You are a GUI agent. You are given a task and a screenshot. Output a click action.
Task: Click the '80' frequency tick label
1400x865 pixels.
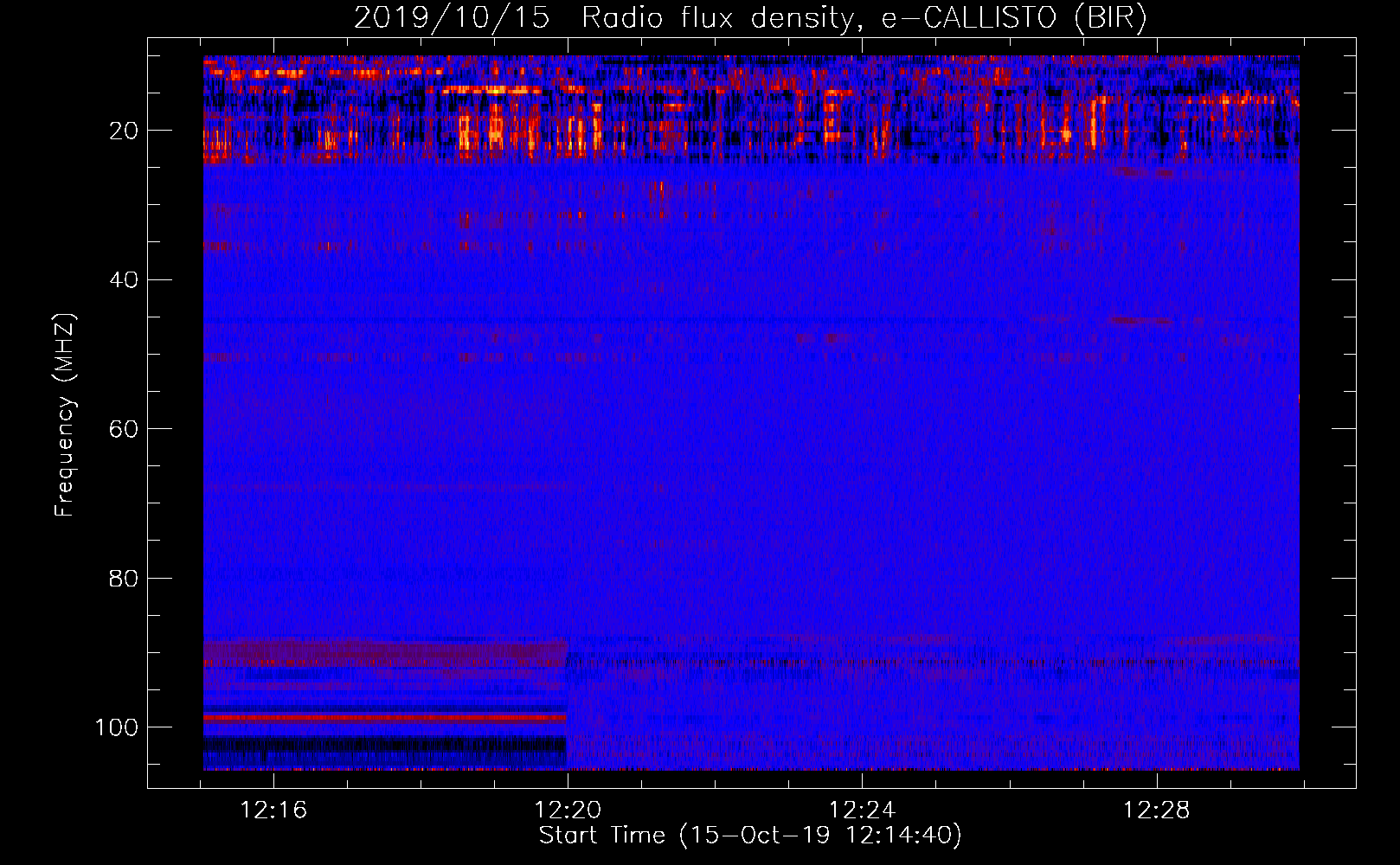[125, 578]
